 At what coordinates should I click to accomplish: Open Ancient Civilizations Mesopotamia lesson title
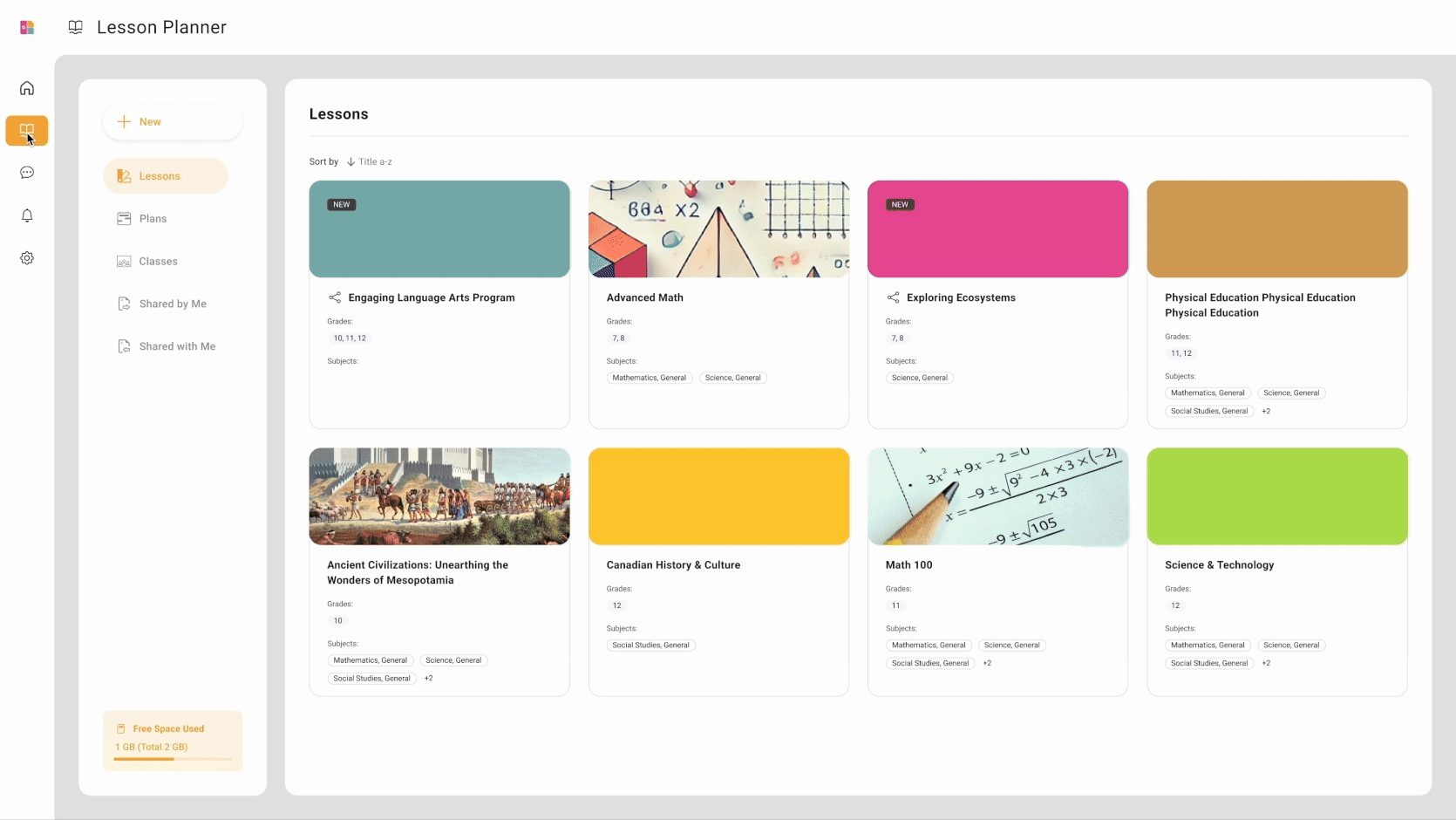[x=418, y=572]
